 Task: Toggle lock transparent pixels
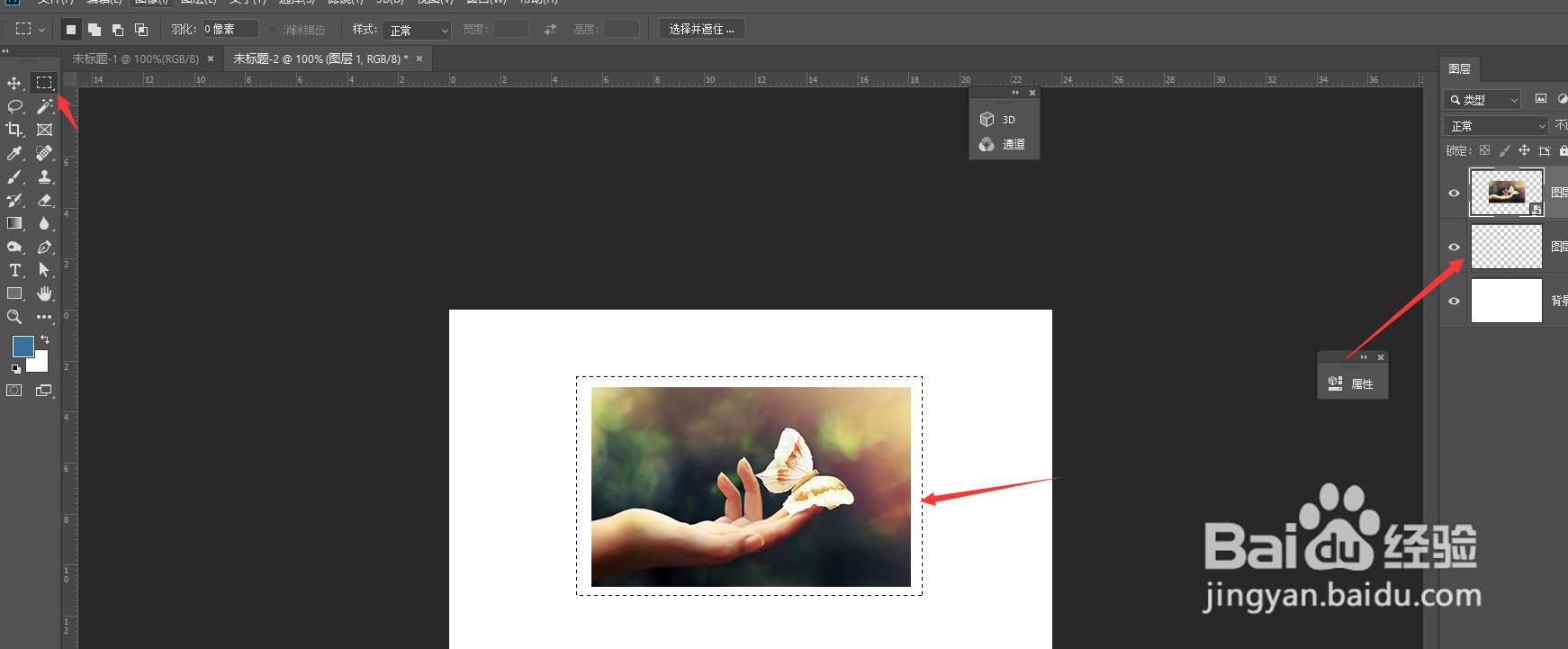1484,150
